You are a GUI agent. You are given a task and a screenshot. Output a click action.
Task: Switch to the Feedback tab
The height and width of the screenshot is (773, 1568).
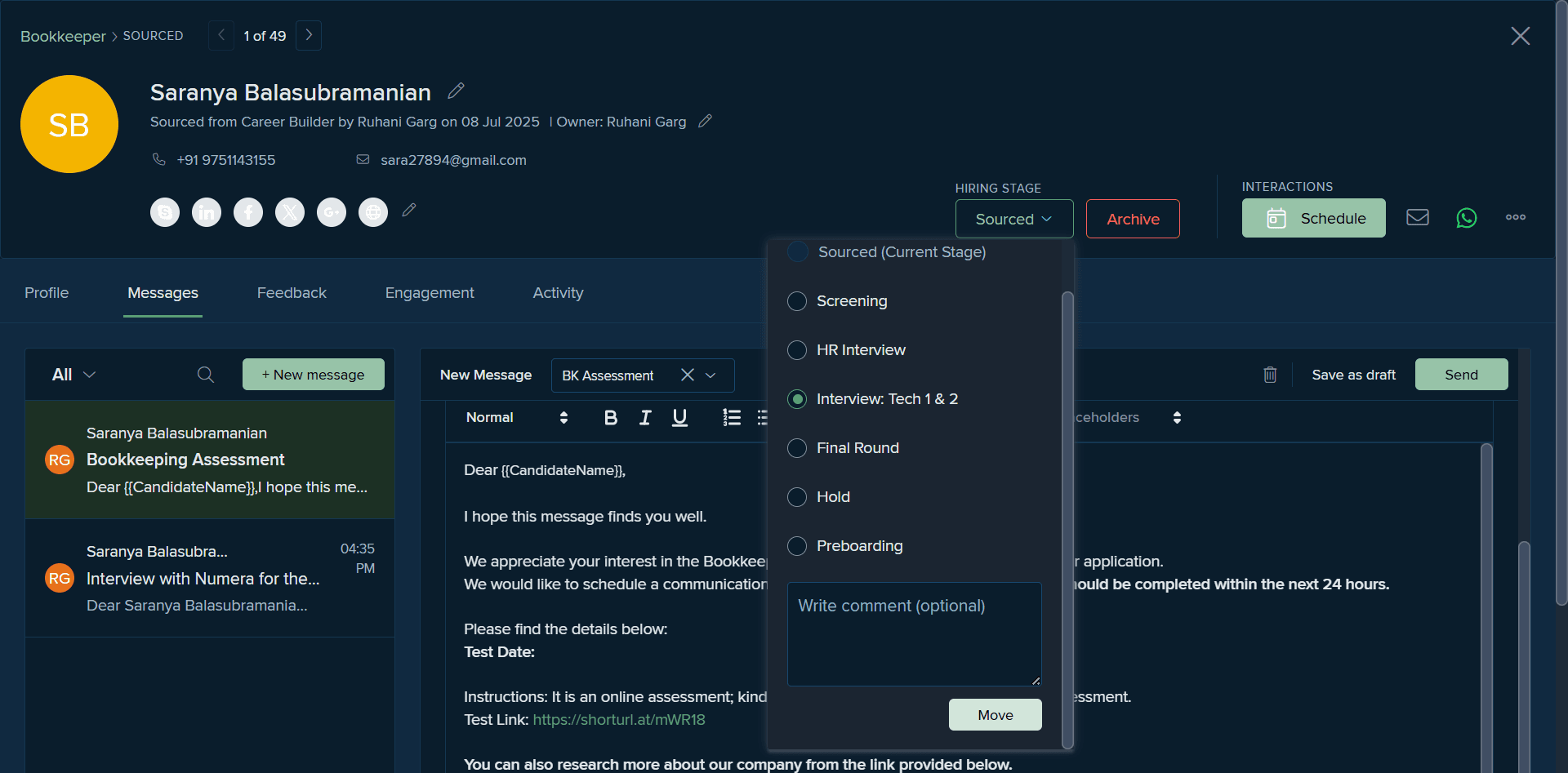tap(292, 293)
